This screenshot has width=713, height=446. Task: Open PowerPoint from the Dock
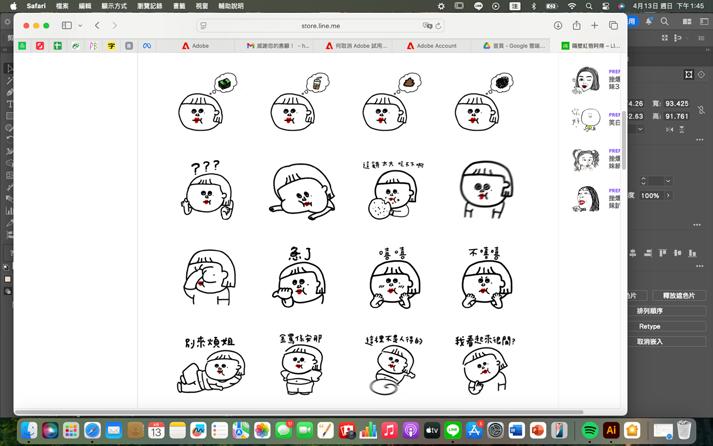(x=537, y=430)
